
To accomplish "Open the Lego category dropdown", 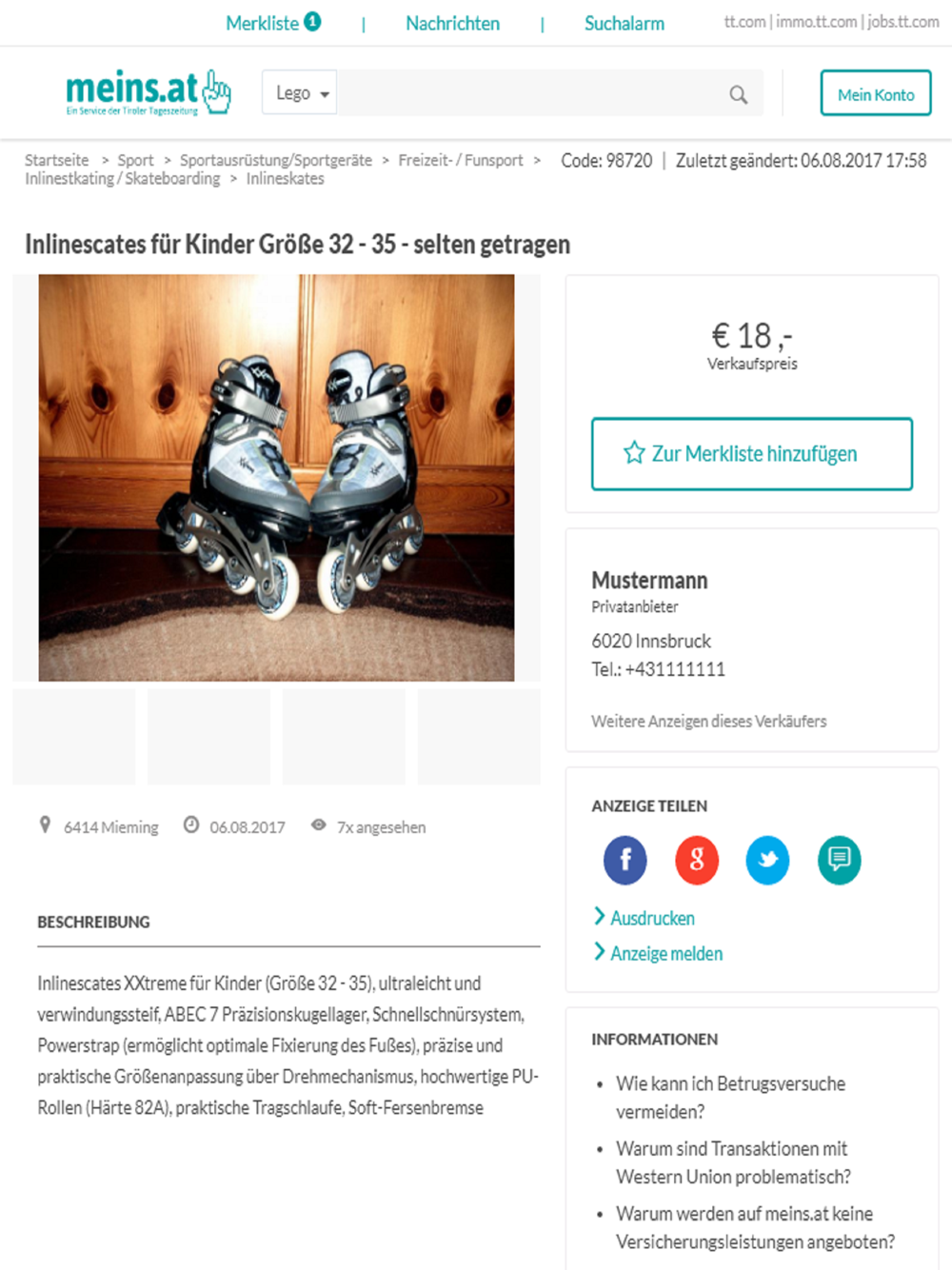I will [300, 92].
